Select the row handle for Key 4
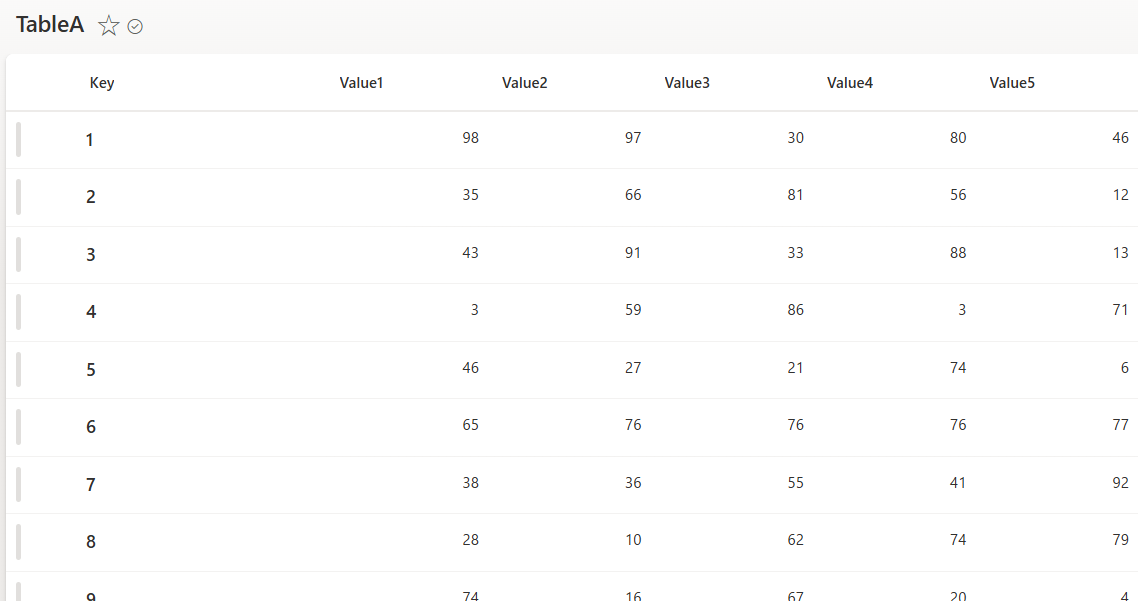Image resolution: width=1138 pixels, height=601 pixels. click(18, 311)
